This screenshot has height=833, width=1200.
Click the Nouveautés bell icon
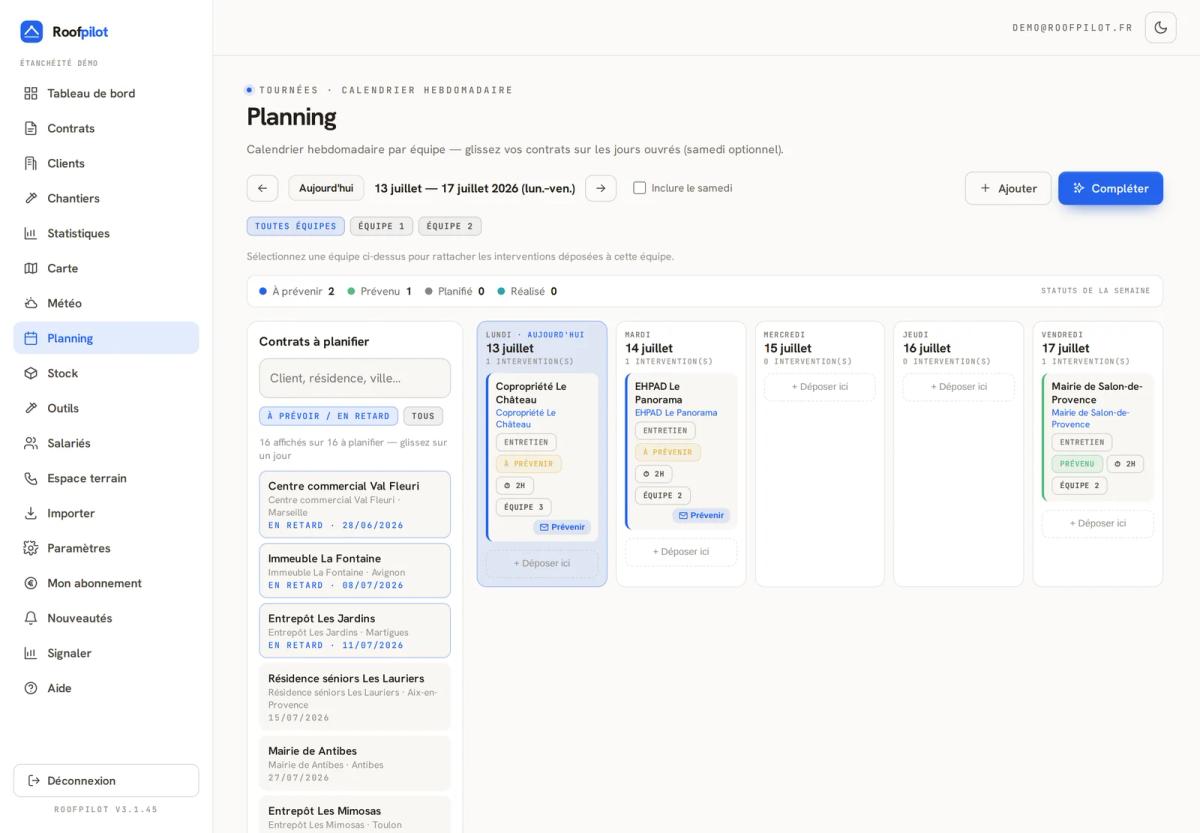(x=31, y=618)
